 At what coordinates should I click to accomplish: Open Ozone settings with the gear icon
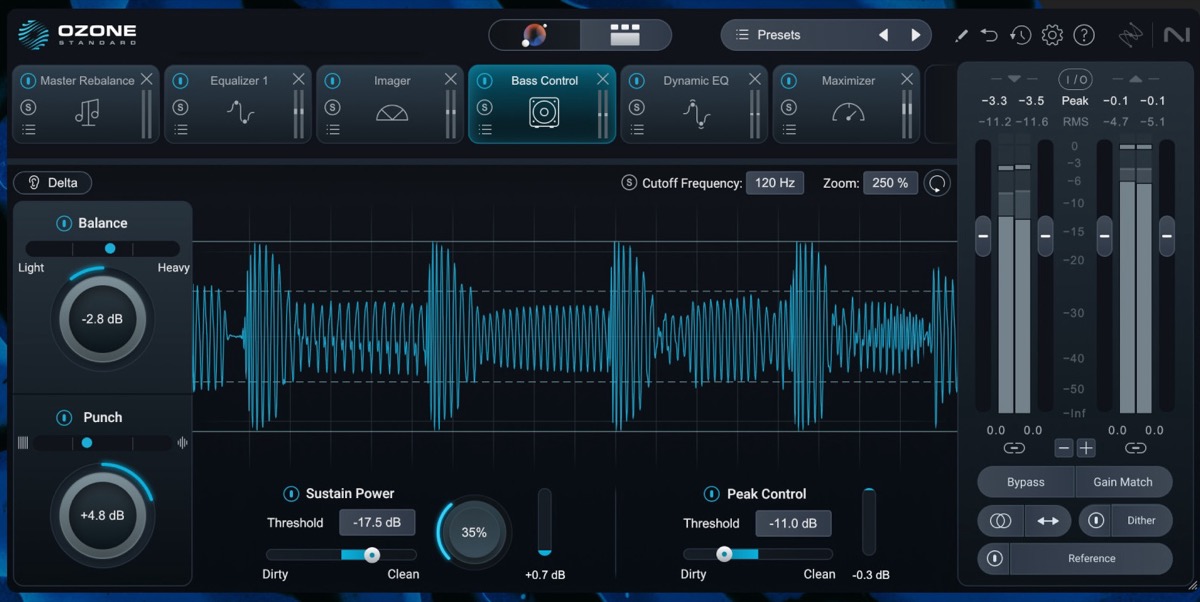1052,34
